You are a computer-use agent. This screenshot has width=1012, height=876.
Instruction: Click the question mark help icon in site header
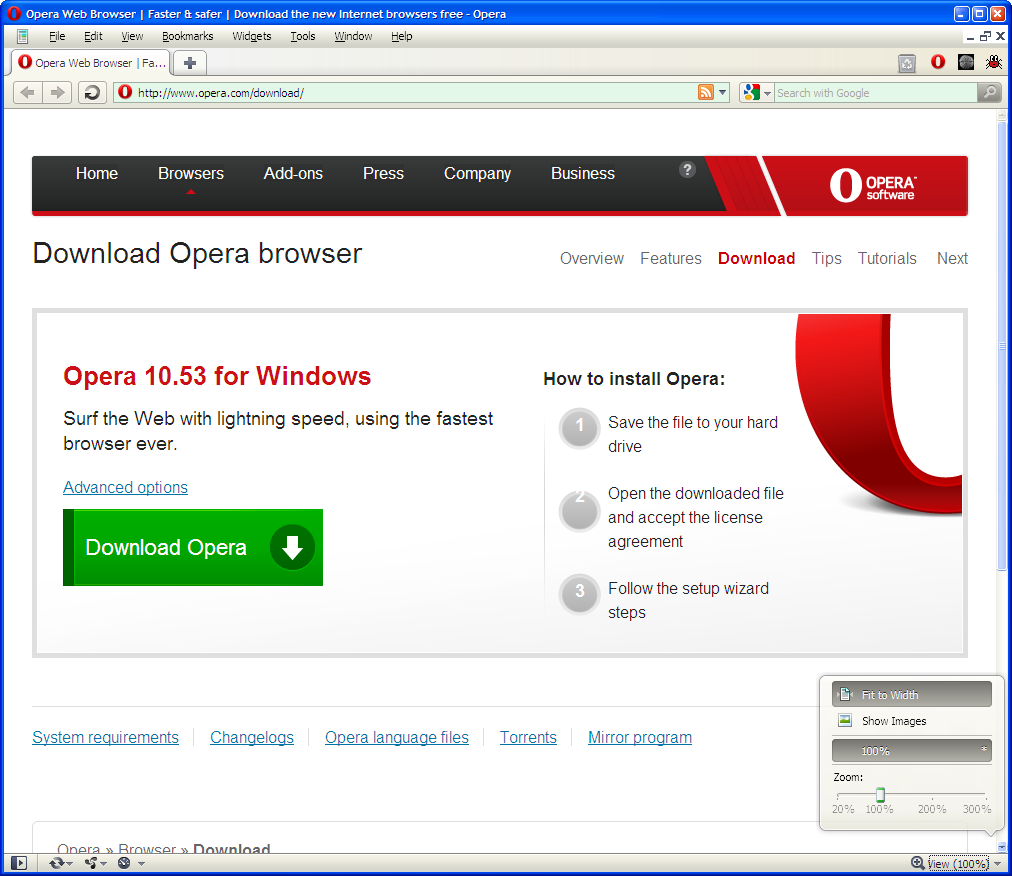687,170
